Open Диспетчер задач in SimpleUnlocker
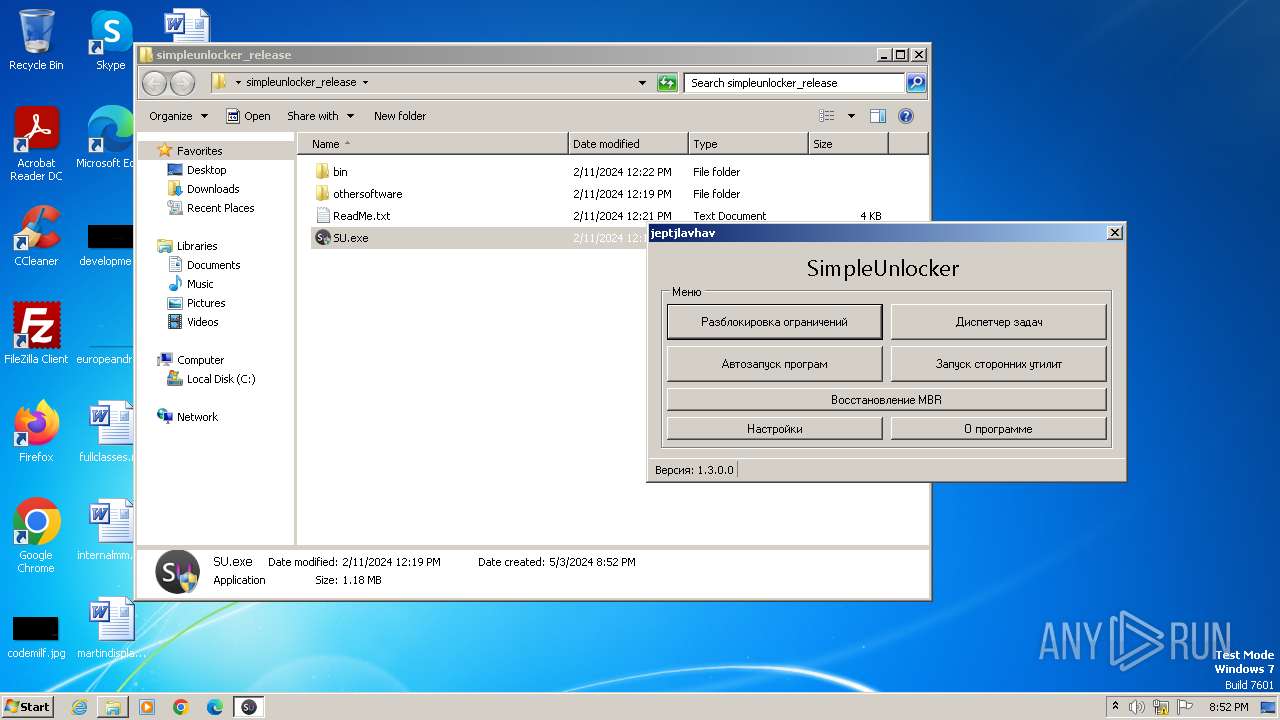 pos(999,322)
